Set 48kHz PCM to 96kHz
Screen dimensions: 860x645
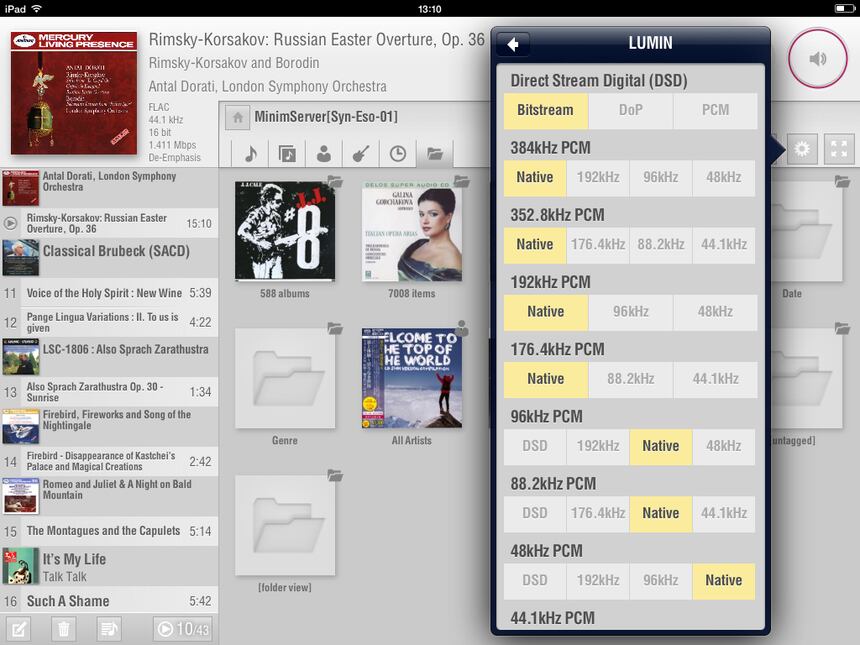pos(661,581)
